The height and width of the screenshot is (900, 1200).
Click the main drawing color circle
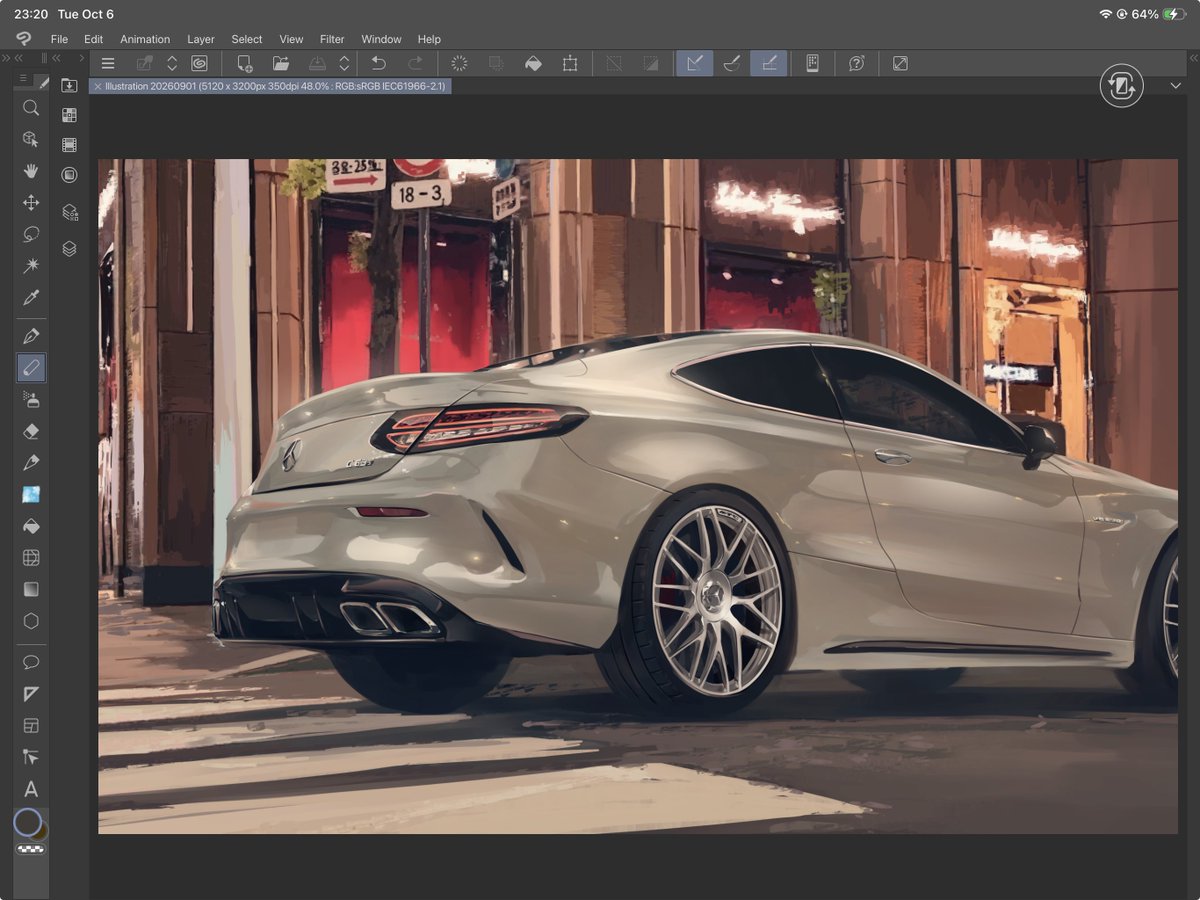[27, 822]
